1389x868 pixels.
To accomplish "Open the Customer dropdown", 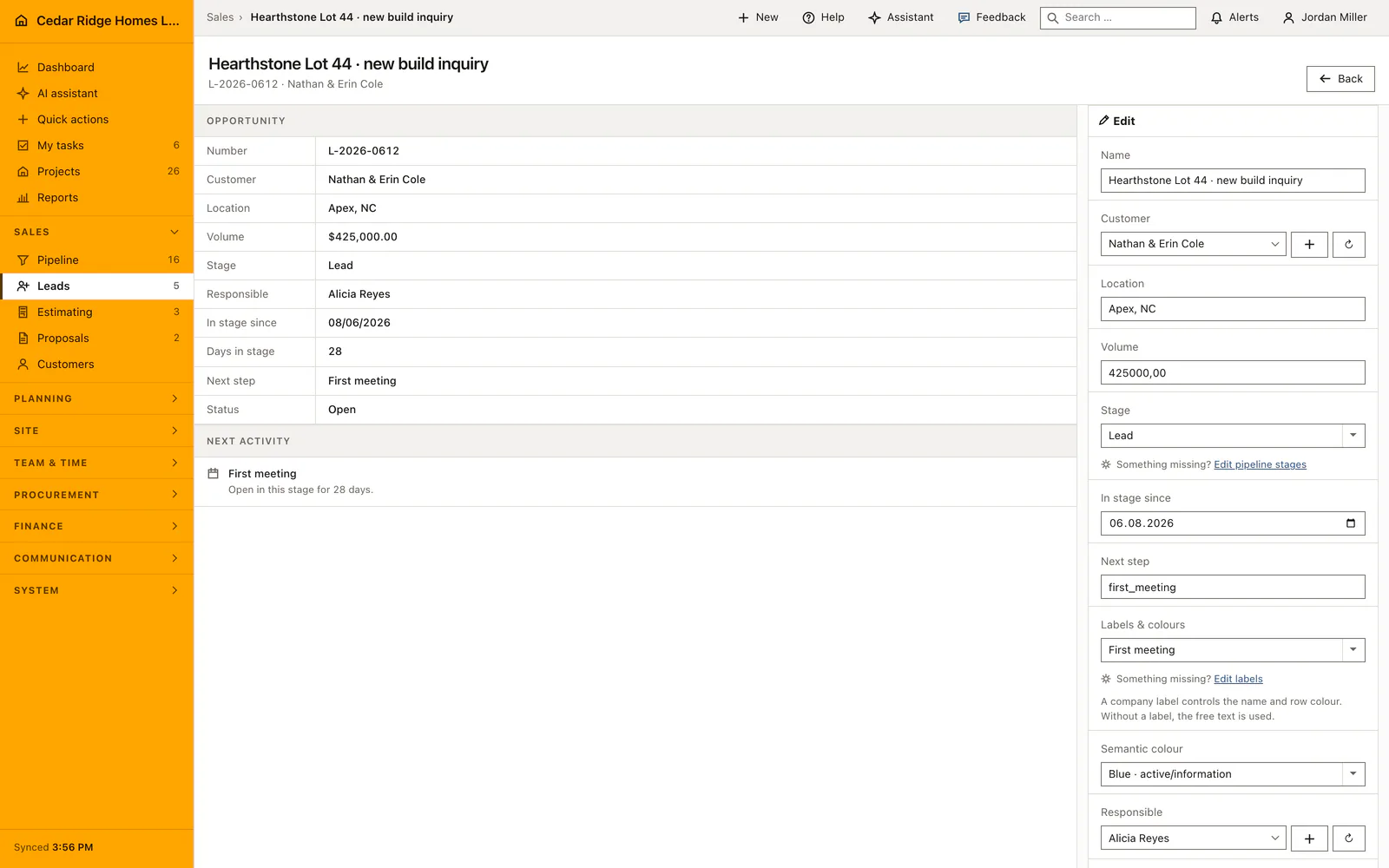I will [1193, 244].
